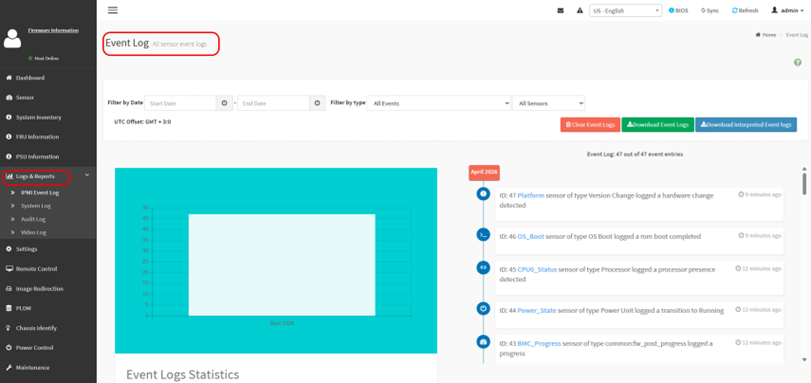Click 'Event Log: 47 out of 47 event entries'
Screen dimensions: 811x383
pos(635,154)
